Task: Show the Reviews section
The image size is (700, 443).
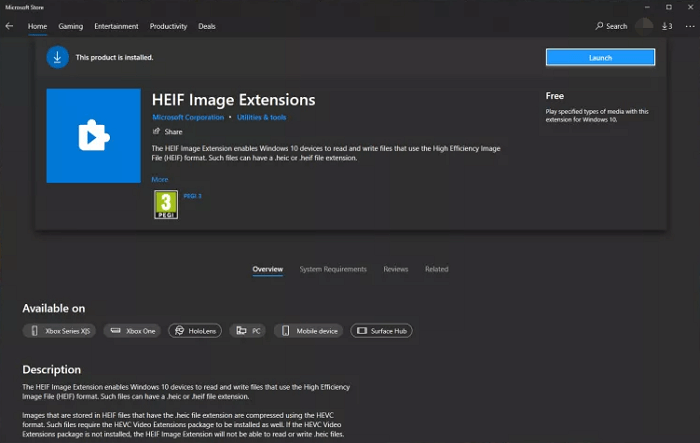Action: click(x=396, y=269)
